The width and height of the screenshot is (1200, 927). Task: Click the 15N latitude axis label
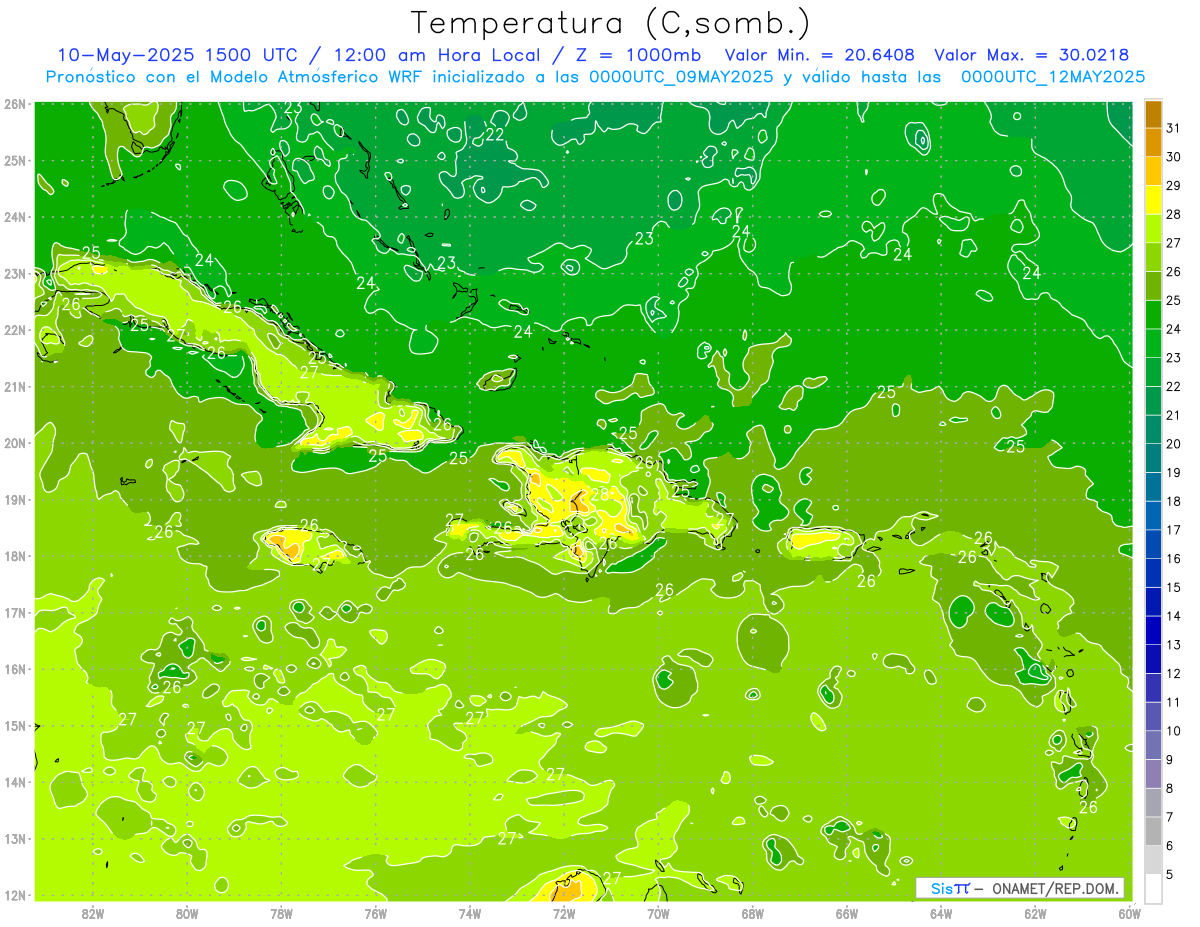click(x=16, y=725)
